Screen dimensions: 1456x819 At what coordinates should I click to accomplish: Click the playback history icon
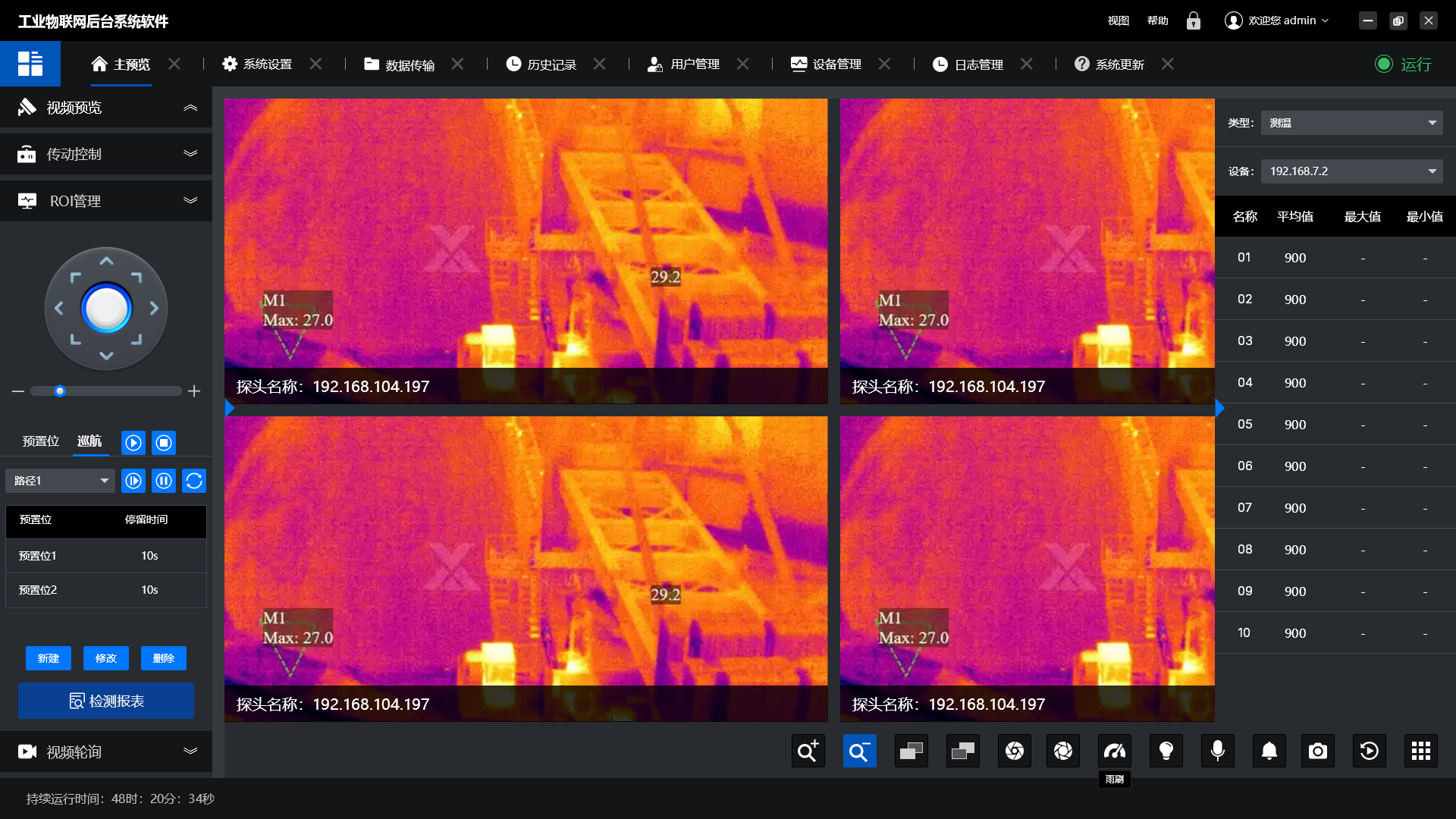tap(1369, 751)
